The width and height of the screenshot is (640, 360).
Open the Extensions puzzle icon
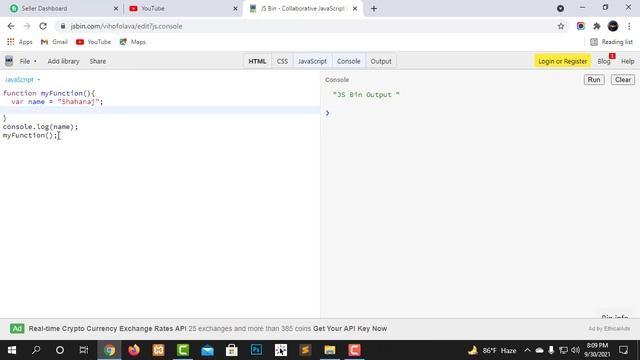597,26
